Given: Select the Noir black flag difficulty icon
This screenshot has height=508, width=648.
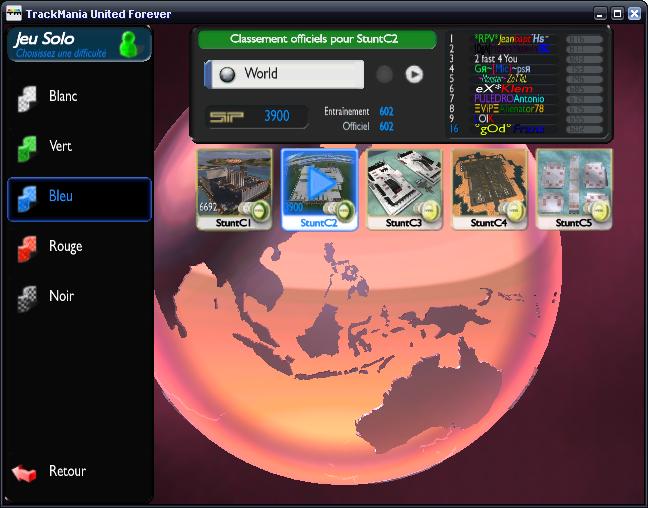Looking at the screenshot, I should tap(27, 297).
